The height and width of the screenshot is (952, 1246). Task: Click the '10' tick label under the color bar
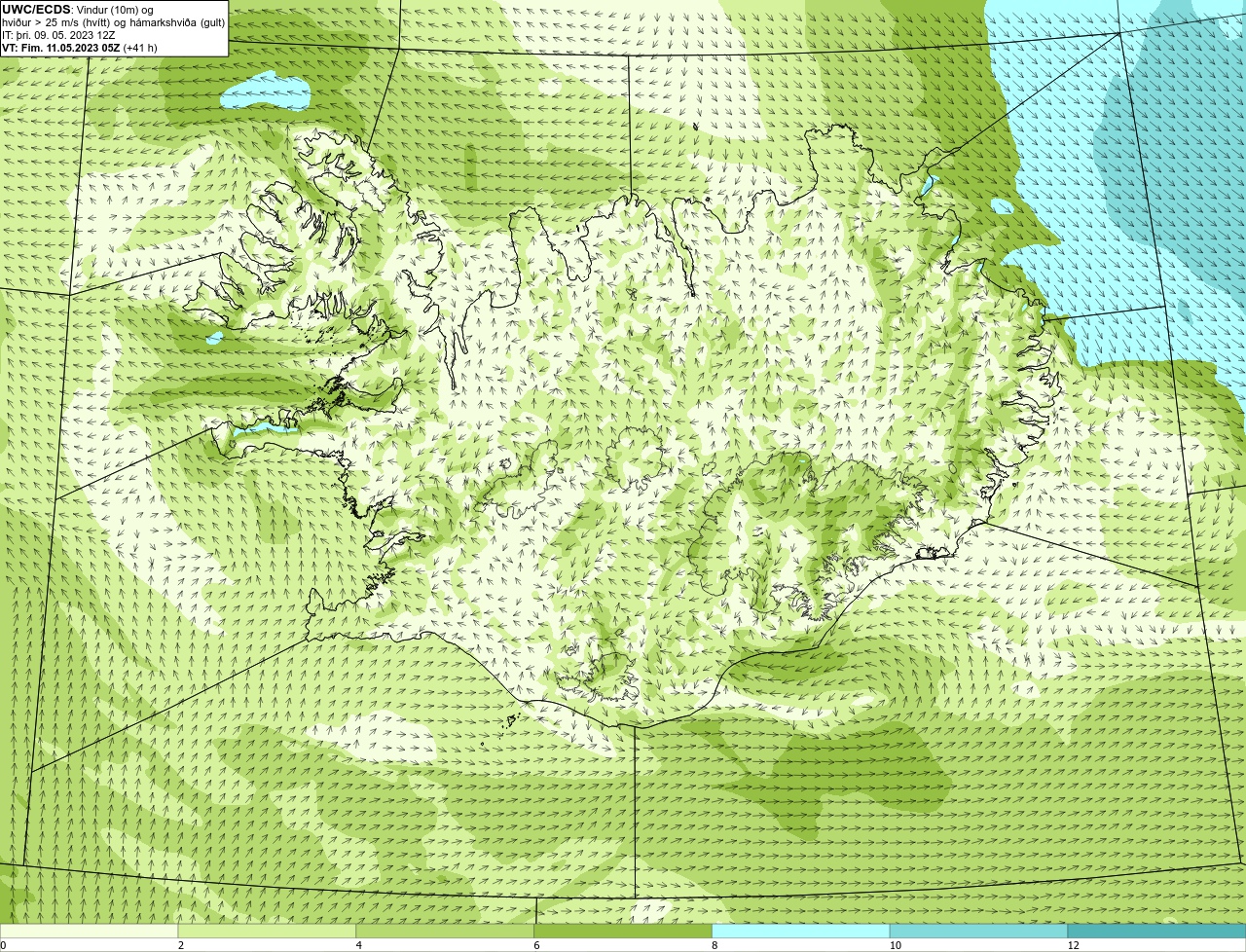point(895,945)
